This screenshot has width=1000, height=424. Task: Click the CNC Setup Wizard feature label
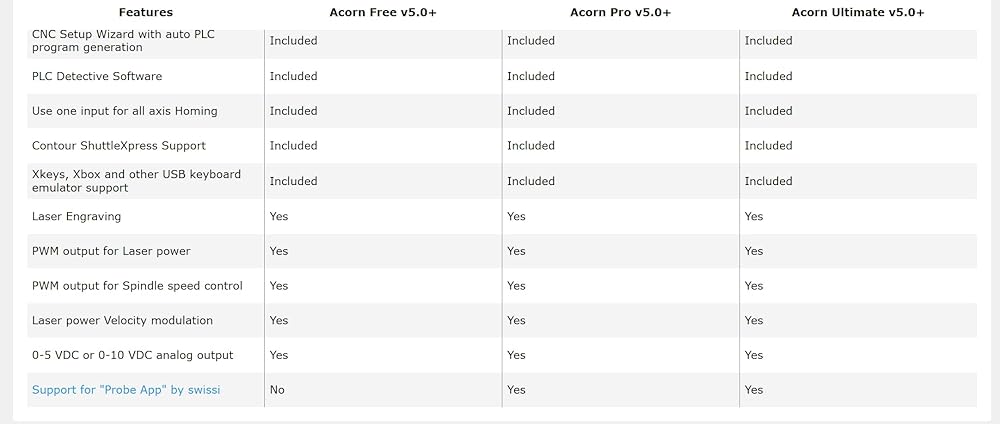[123, 41]
